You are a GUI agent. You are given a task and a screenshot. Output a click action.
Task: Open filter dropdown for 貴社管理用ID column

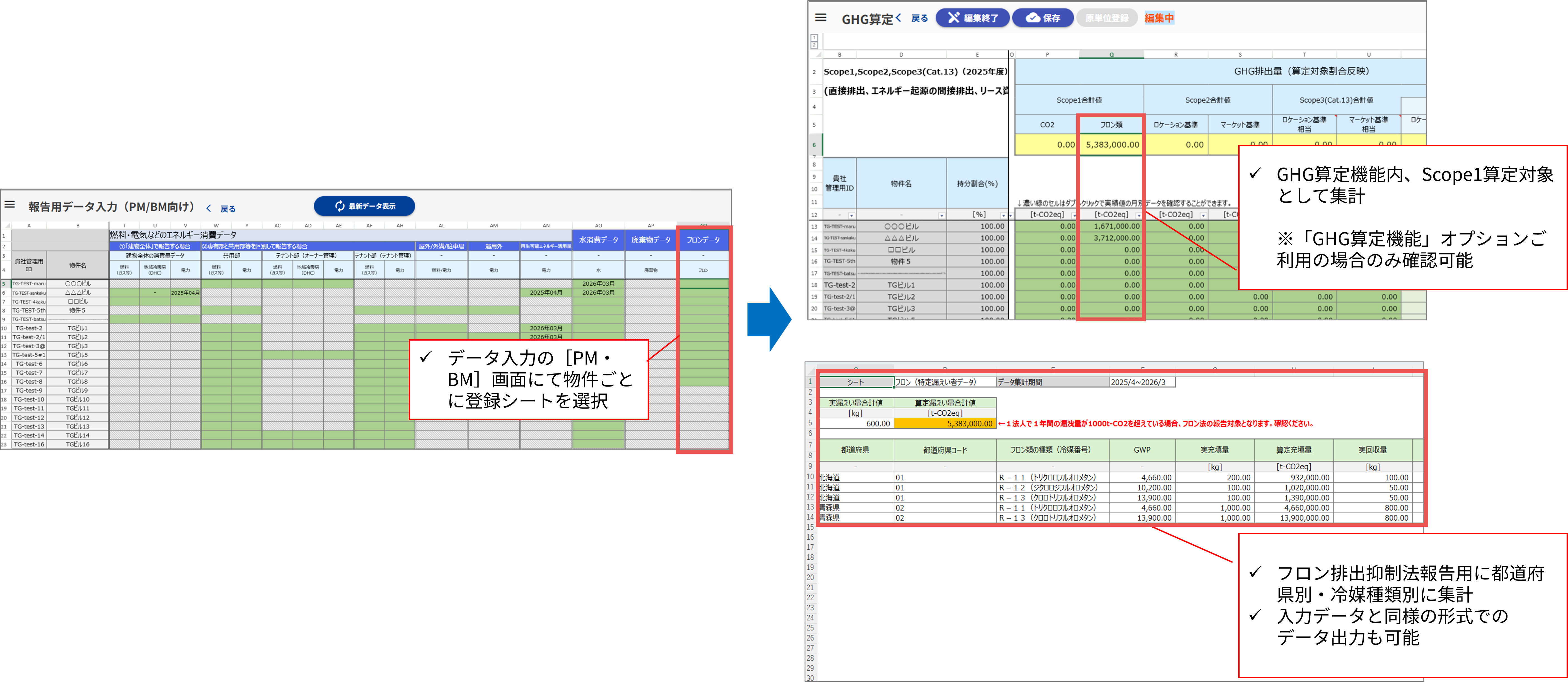[x=851, y=215]
